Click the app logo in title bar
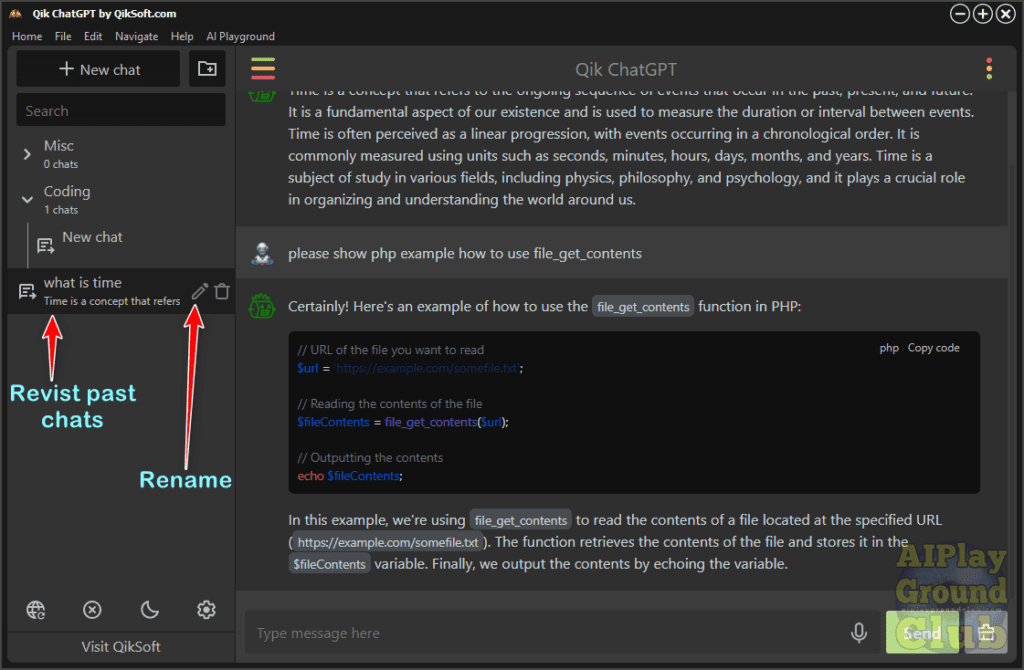Screen dimensions: 1024x670 coord(16,13)
